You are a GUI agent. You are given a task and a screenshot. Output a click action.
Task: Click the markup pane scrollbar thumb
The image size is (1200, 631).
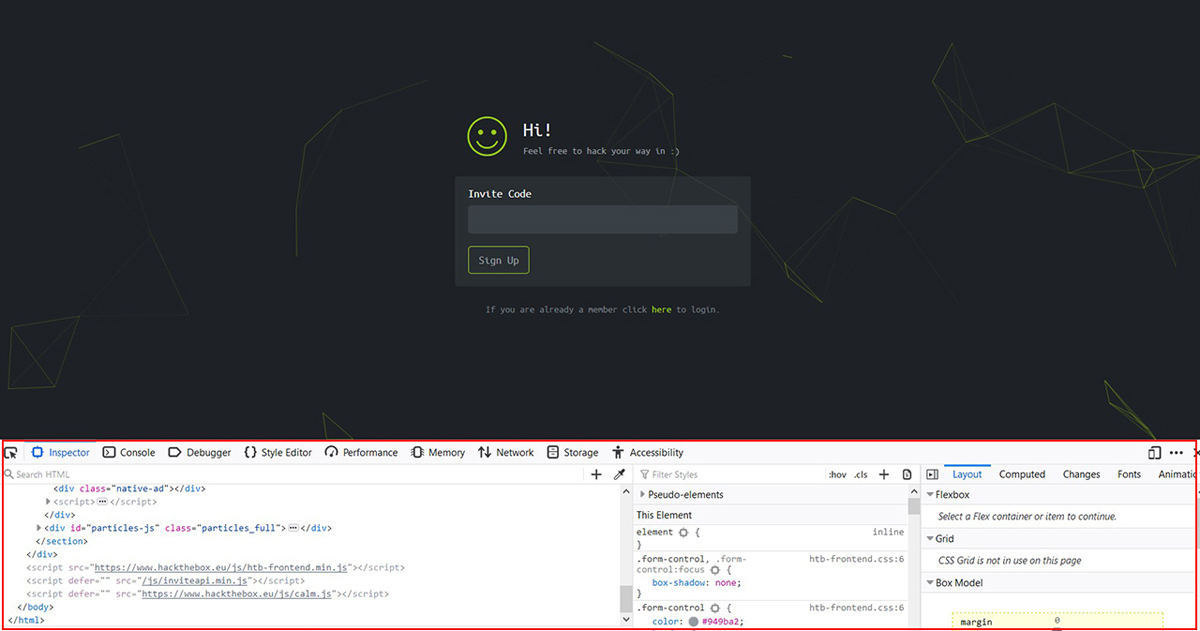[x=626, y=598]
